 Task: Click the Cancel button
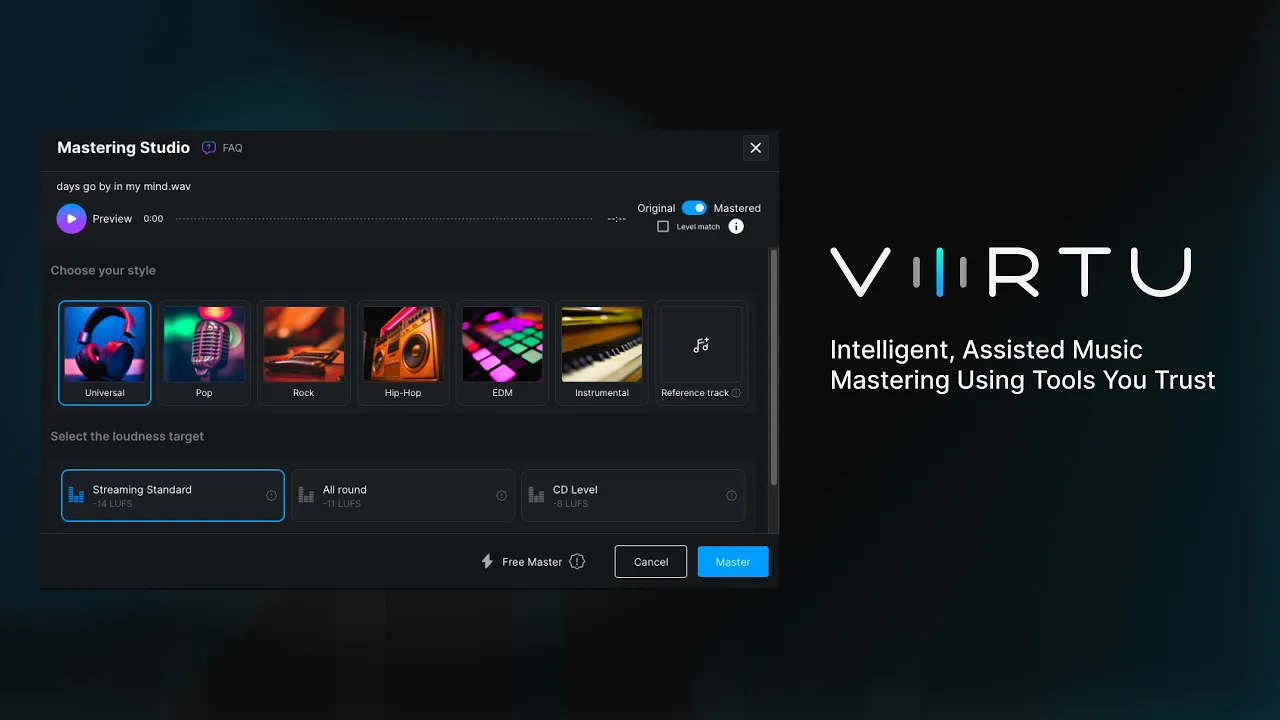(650, 562)
